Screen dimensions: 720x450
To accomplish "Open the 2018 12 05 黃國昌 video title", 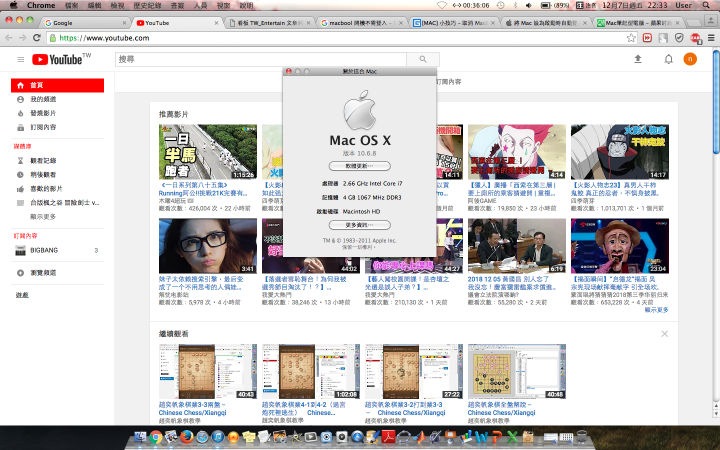I will [x=512, y=283].
